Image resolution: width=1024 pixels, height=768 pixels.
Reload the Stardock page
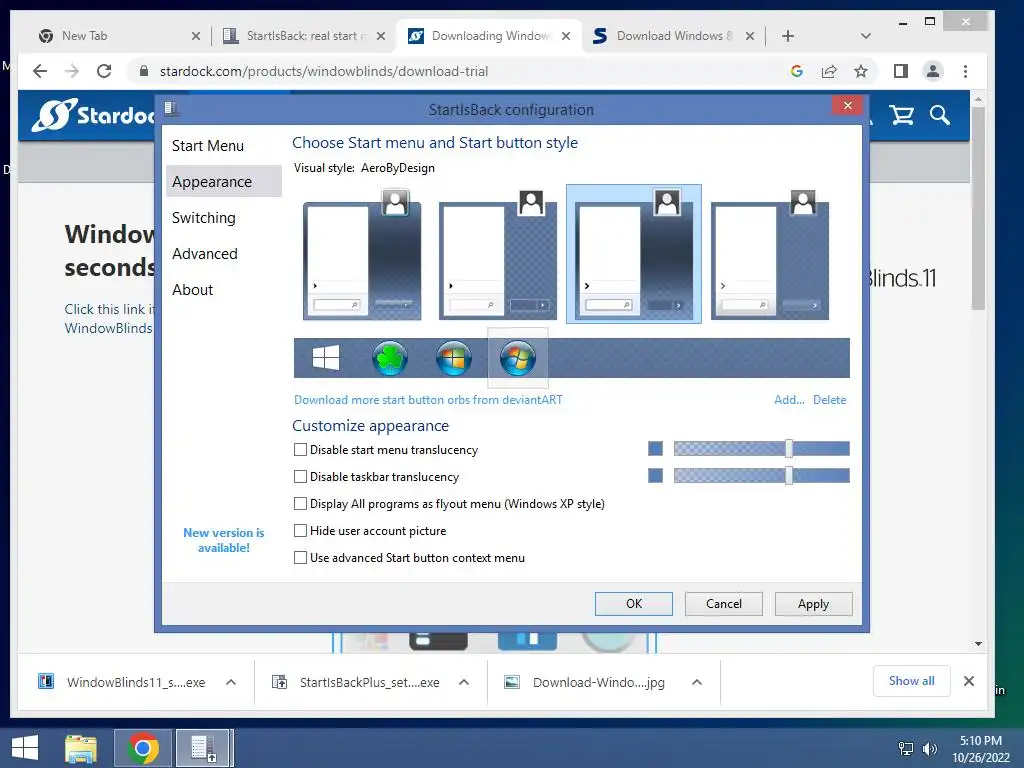coord(104,71)
